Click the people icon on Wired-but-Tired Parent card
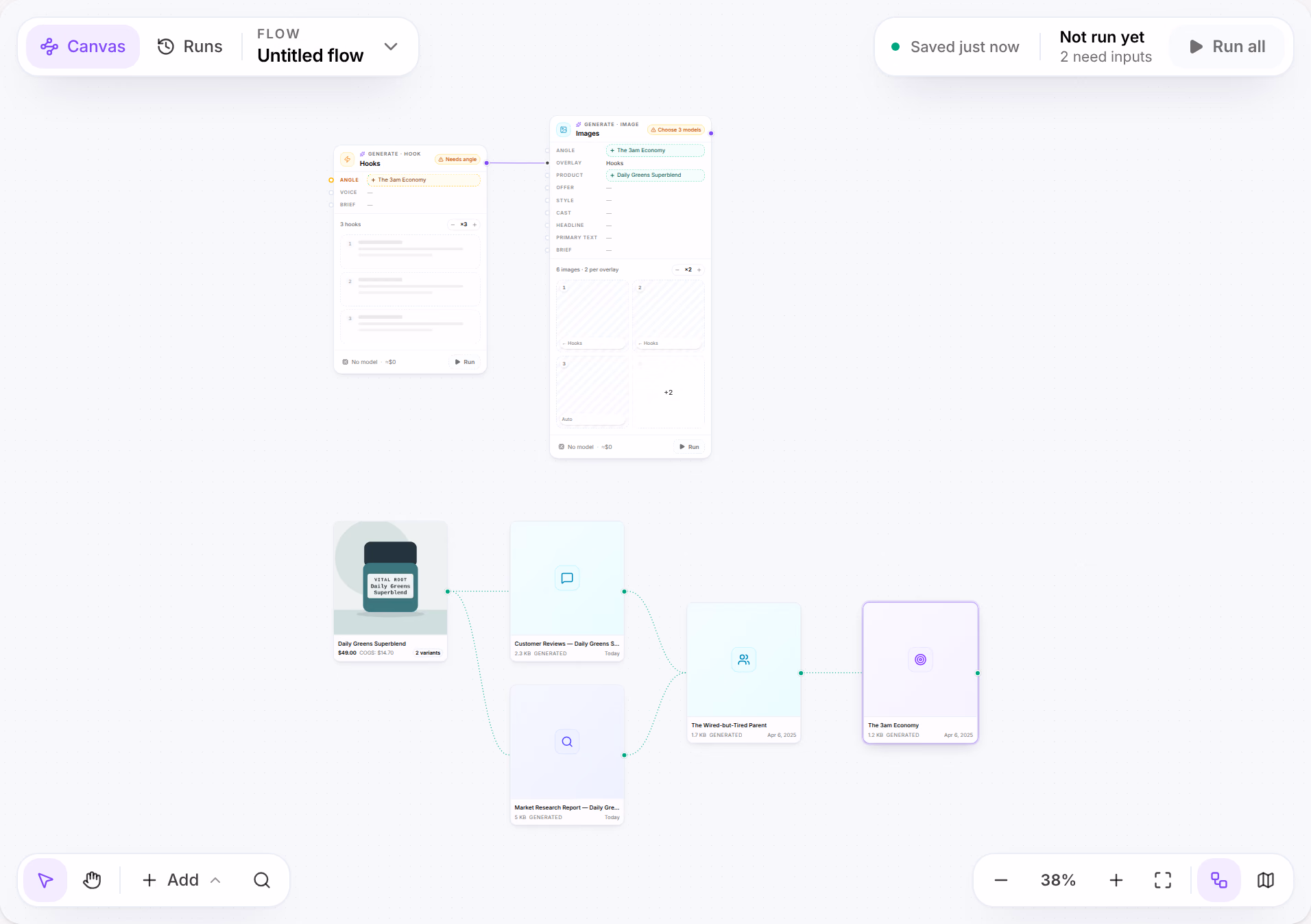Screen dimensions: 1311x924 744,660
